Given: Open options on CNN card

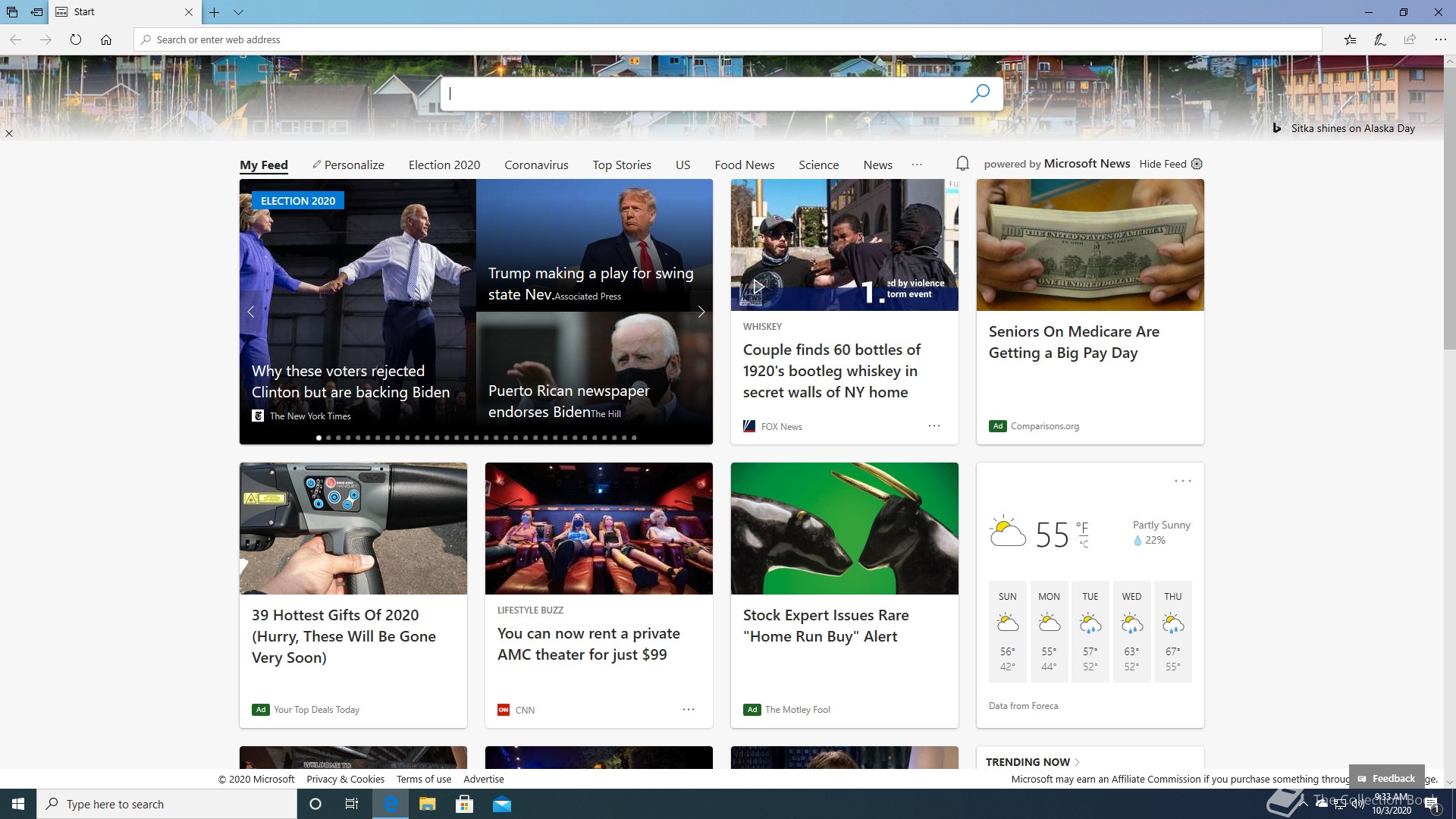Looking at the screenshot, I should point(689,710).
